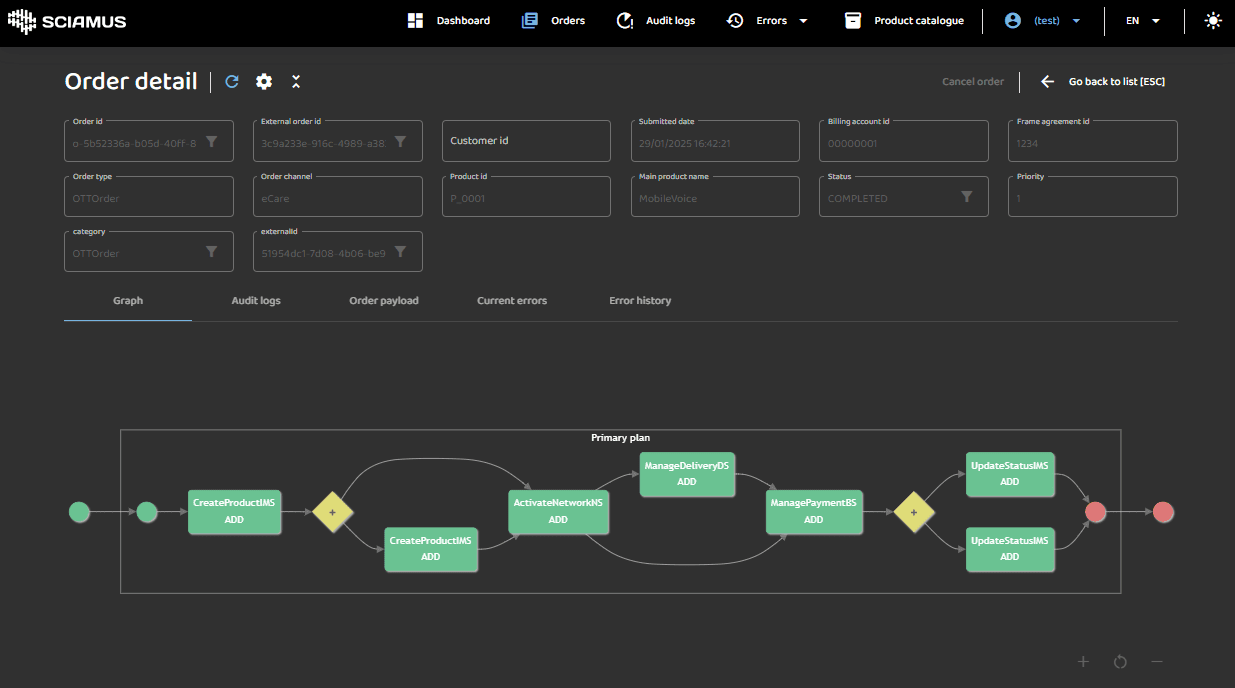Open order detail settings gear
This screenshot has height=688, width=1235.
[x=264, y=82]
